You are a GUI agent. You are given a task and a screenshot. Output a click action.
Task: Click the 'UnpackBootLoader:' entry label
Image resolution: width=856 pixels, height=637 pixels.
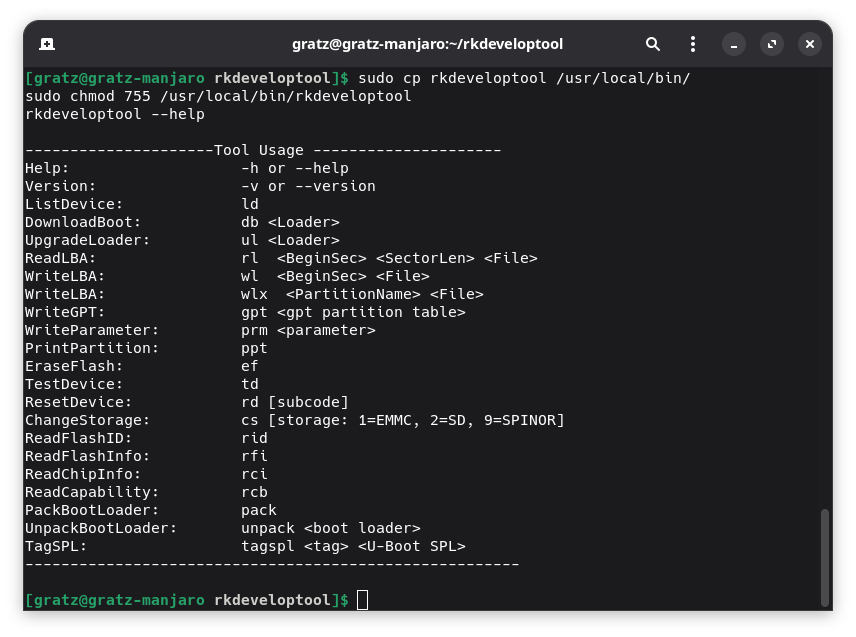(101, 528)
